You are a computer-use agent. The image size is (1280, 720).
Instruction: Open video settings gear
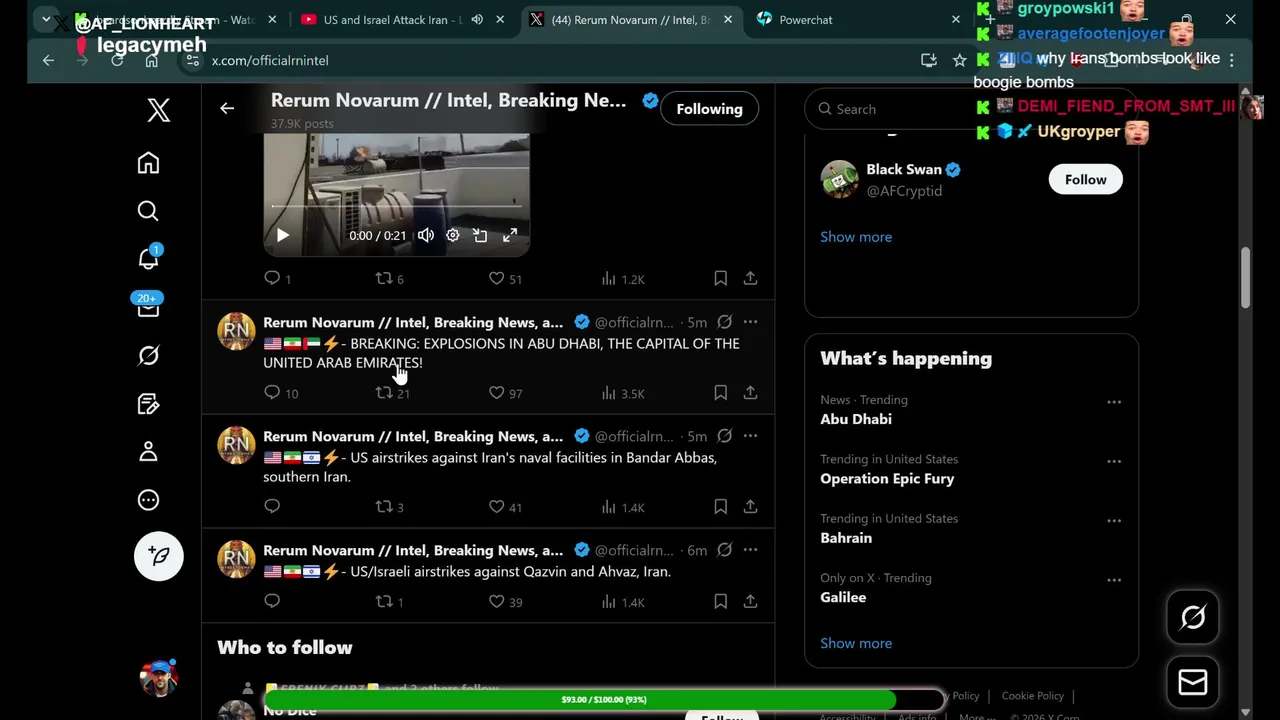click(453, 235)
